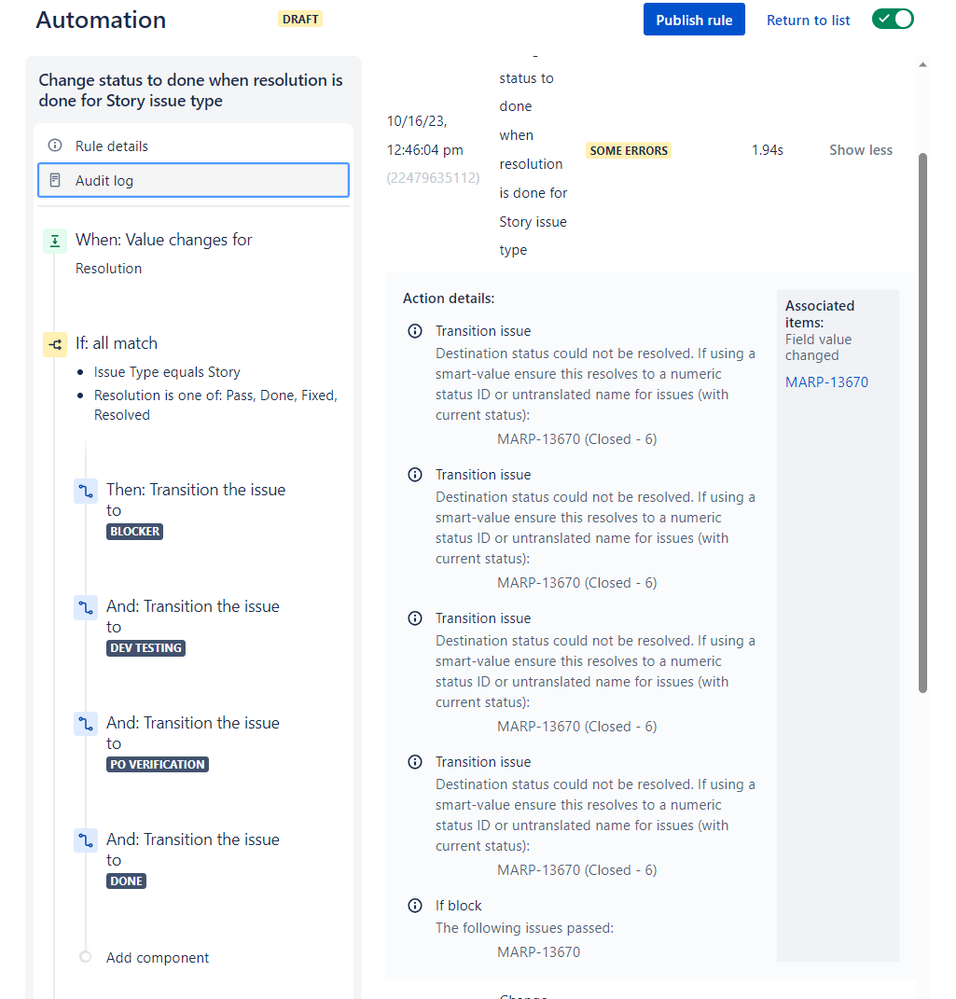Click the transition icon beside DONE step

pos(85,840)
